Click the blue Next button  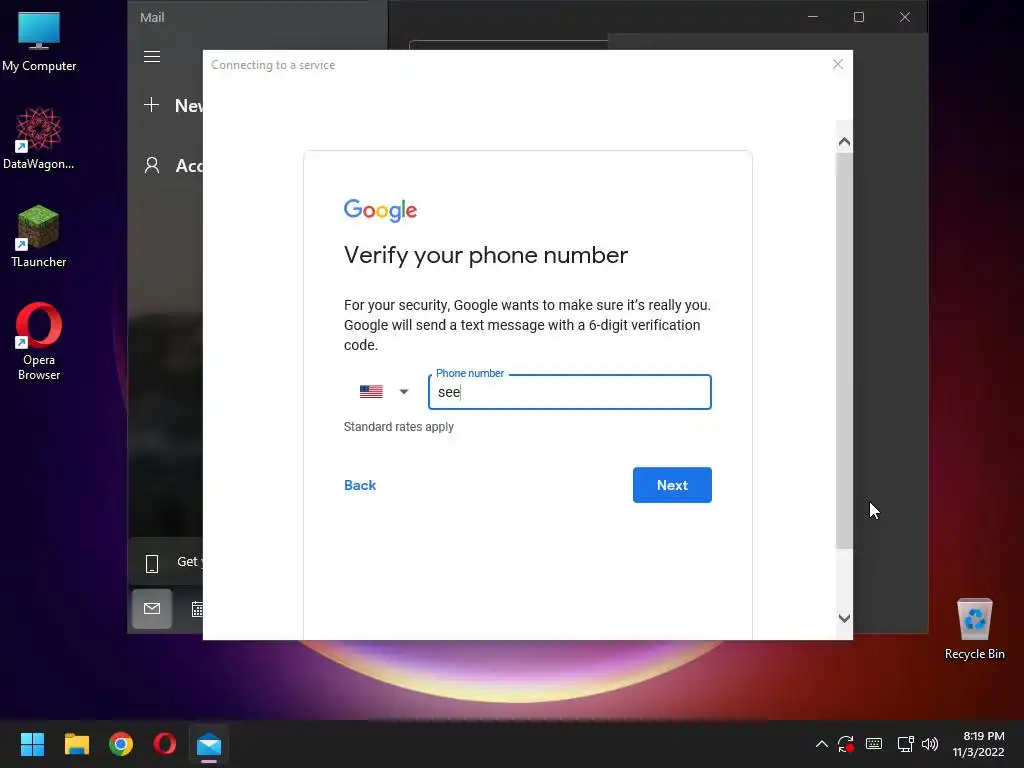click(672, 485)
